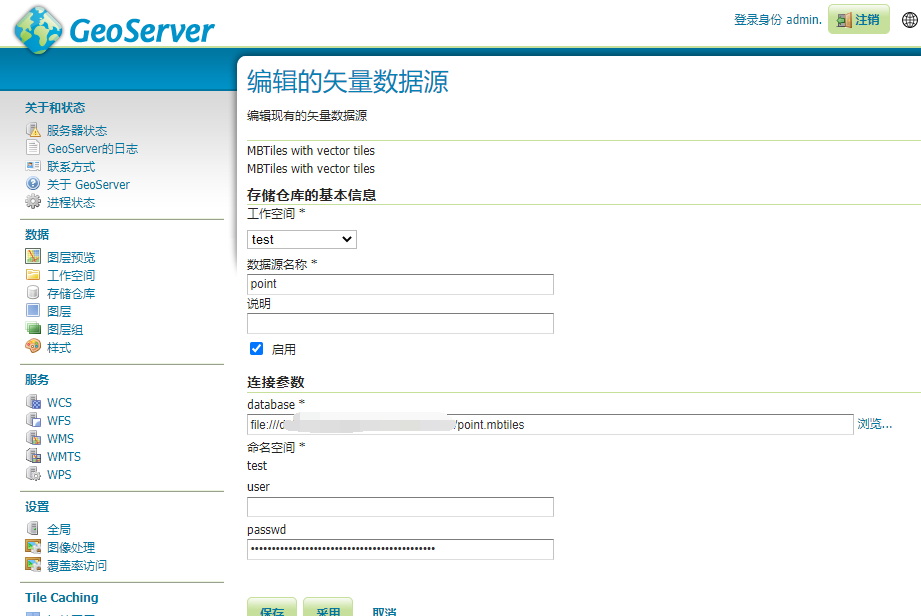Click the Stores database icon
This screenshot has width=921, height=616.
[x=33, y=293]
